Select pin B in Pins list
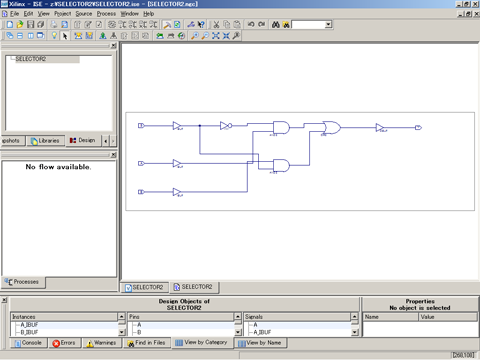480x360 pixels. click(139, 332)
